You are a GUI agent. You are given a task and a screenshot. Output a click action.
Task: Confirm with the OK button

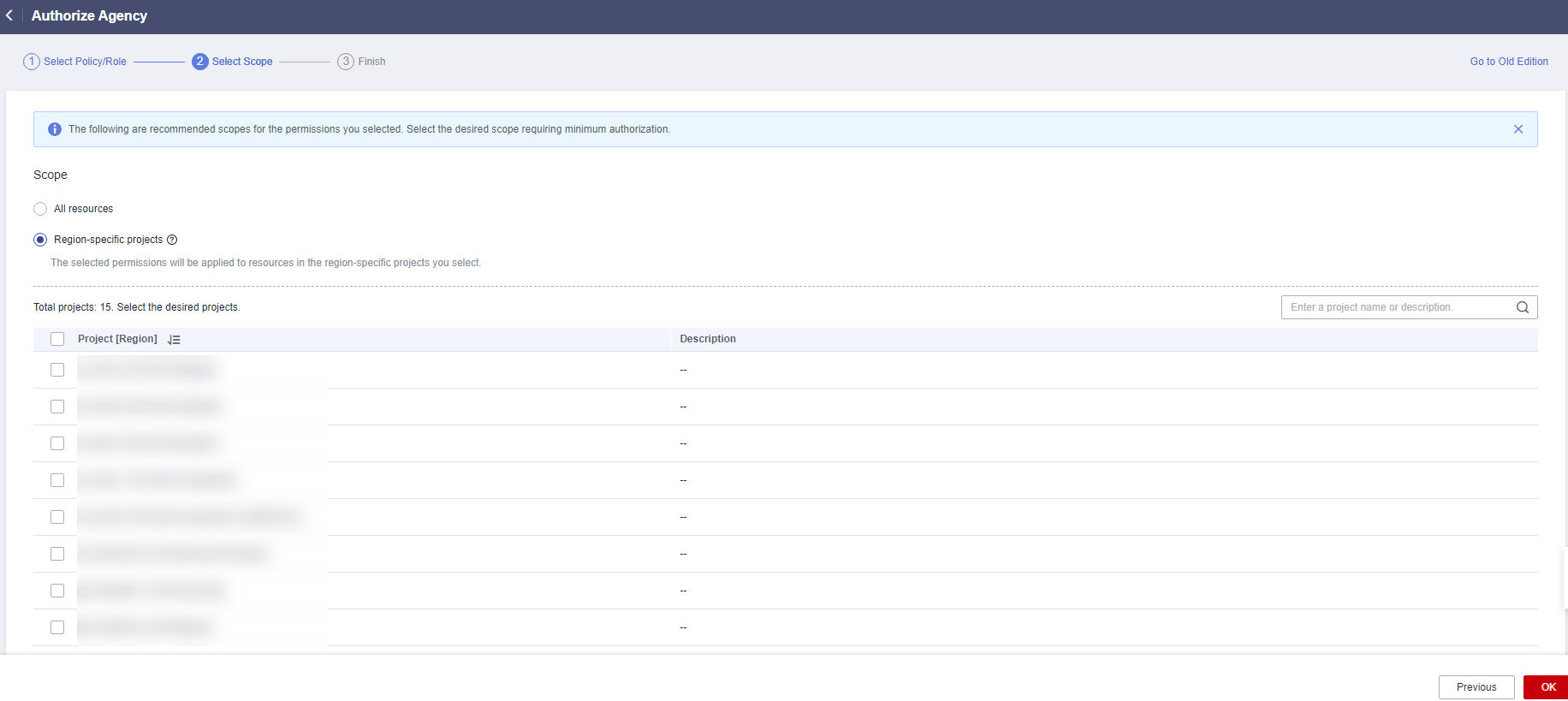click(x=1547, y=687)
